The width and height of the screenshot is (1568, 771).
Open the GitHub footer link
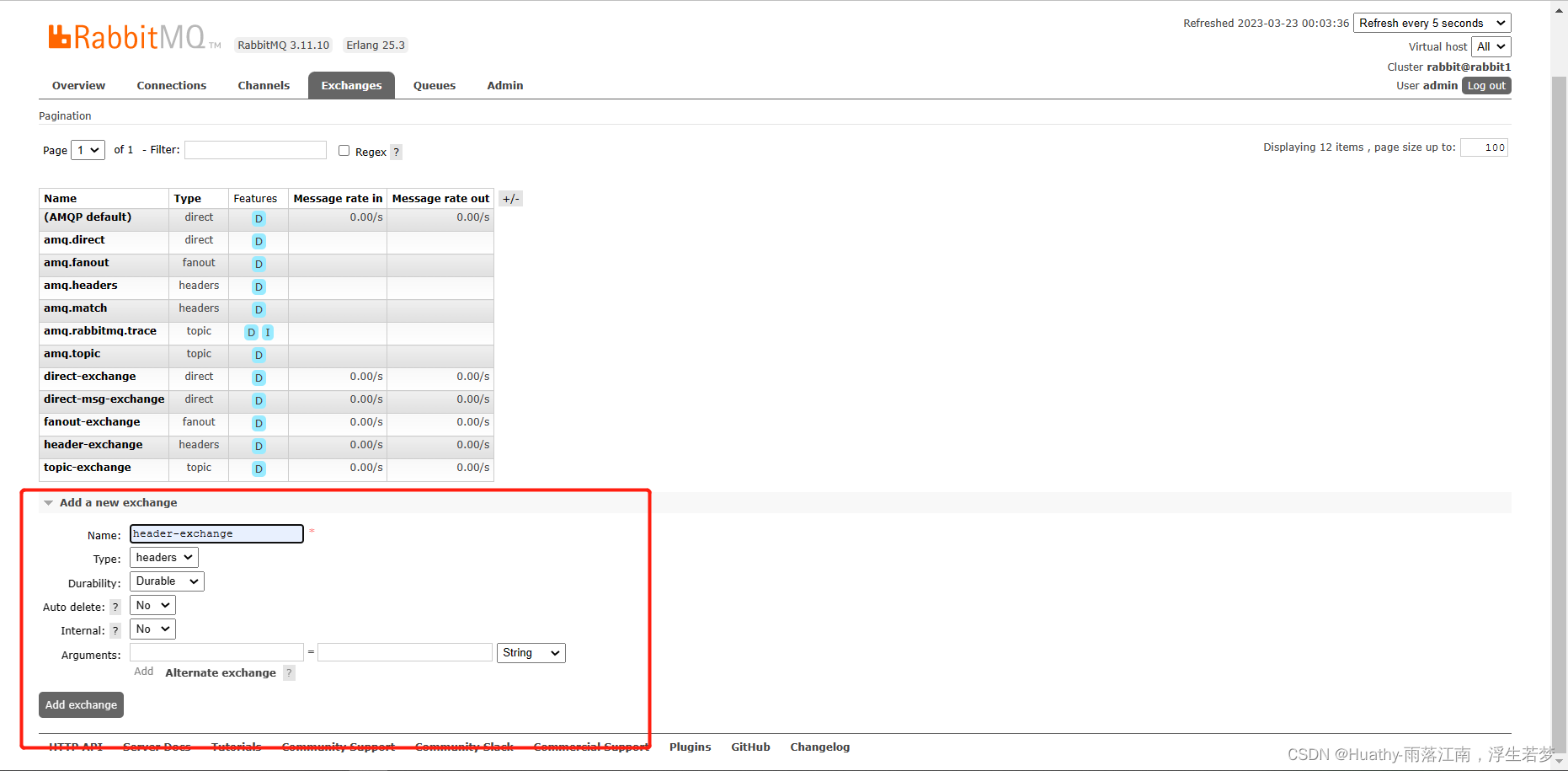point(750,747)
